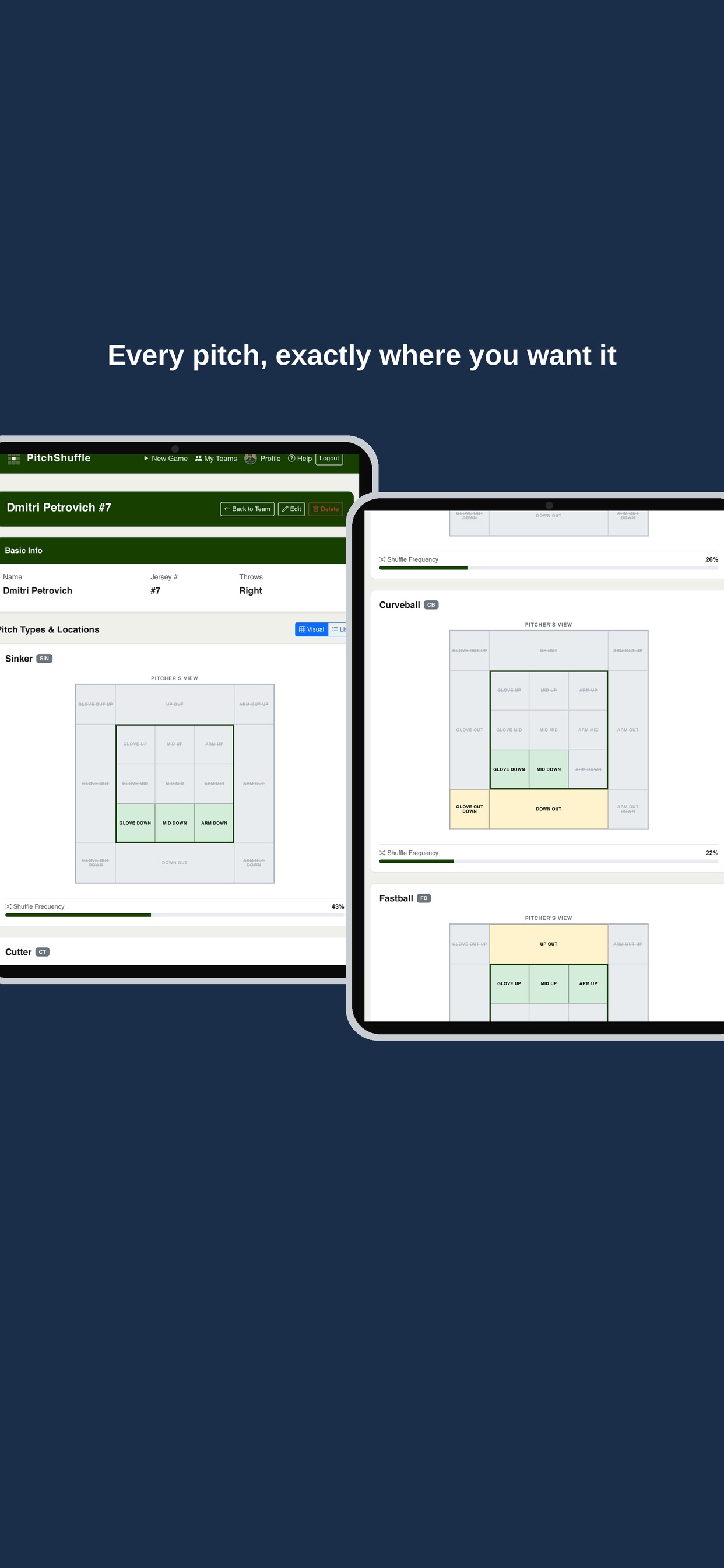
Task: Switch pitch locations to Visual view
Action: (x=311, y=629)
